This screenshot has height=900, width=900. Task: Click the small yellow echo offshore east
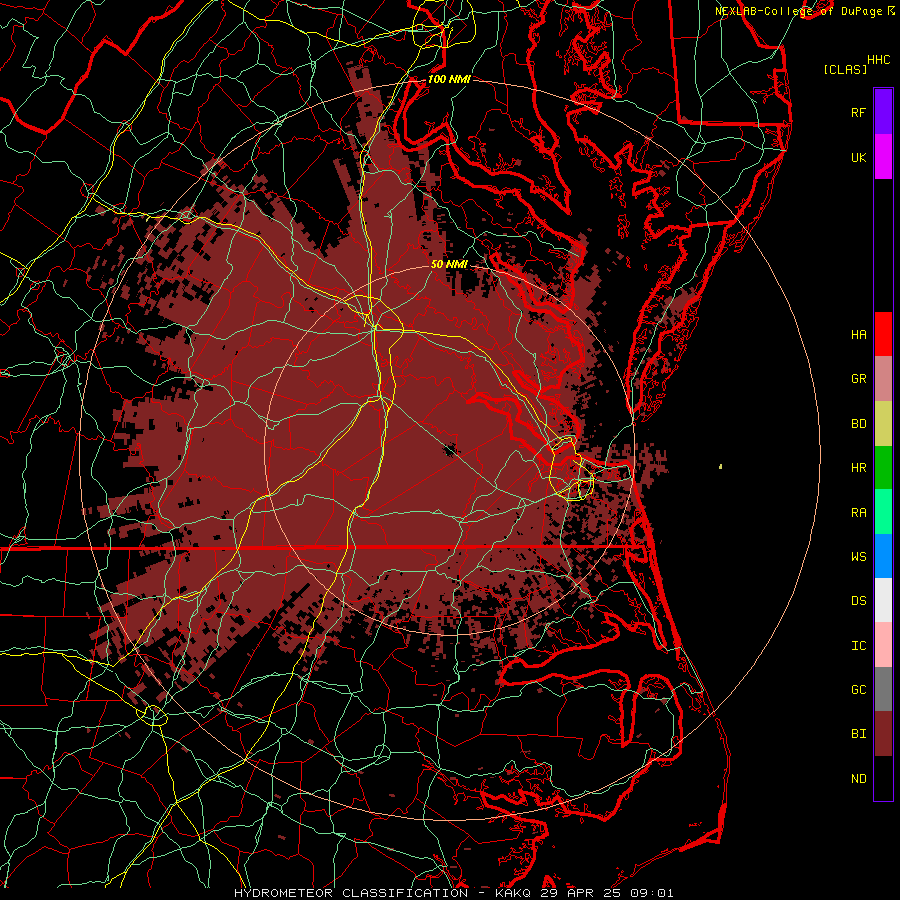(x=720, y=467)
